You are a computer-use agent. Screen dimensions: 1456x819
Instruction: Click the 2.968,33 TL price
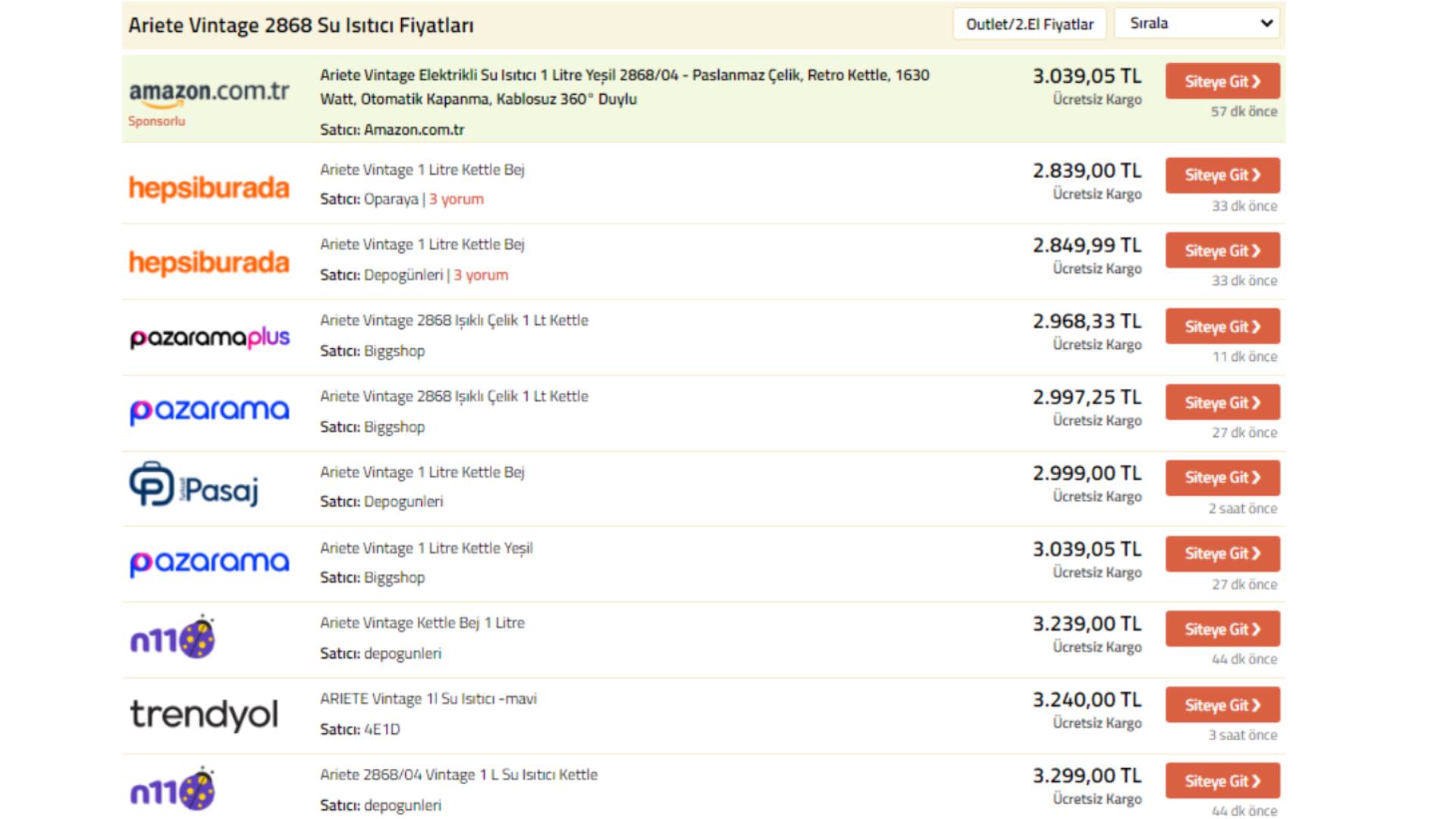[x=1087, y=322]
